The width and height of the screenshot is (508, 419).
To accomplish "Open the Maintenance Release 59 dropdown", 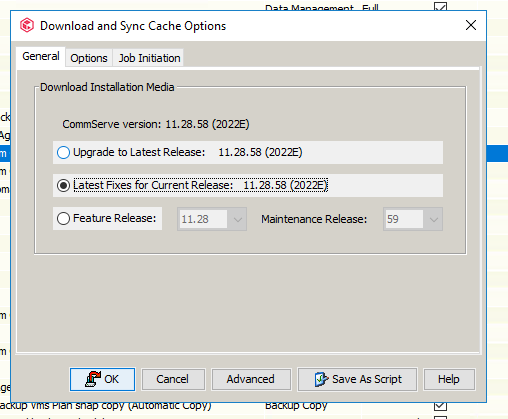I will point(413,219).
